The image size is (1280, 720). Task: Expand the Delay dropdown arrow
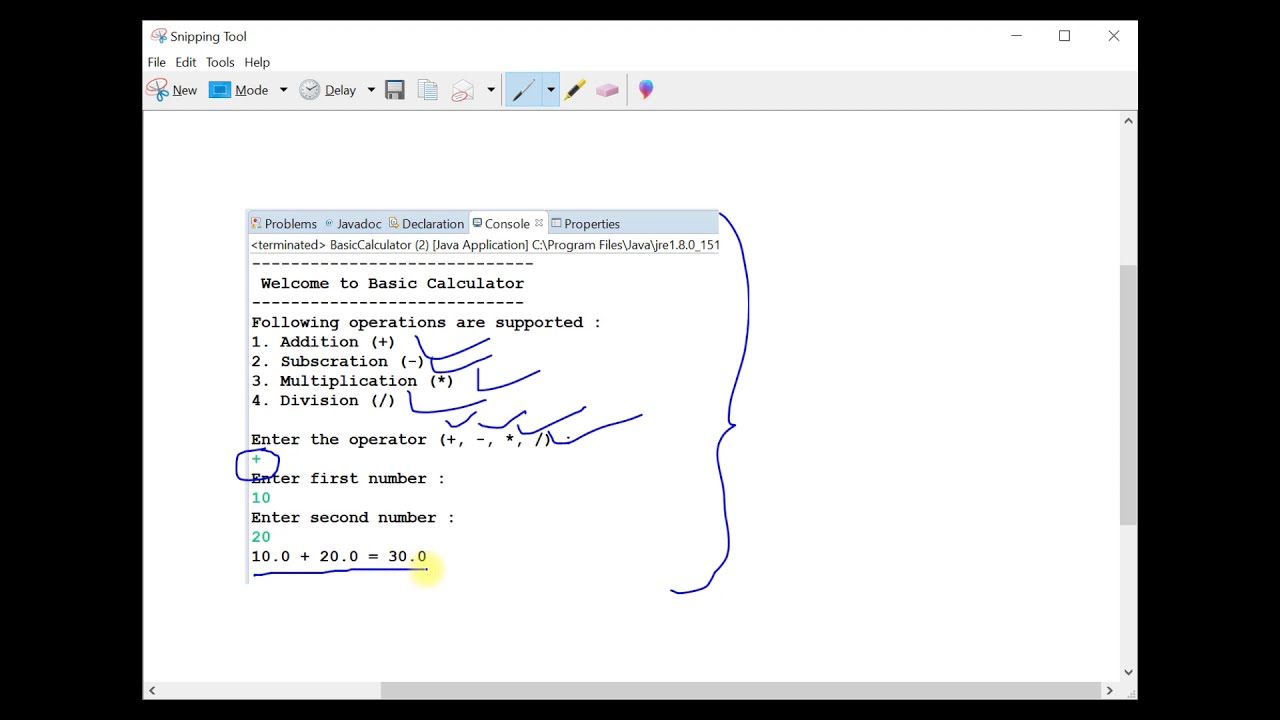click(x=371, y=90)
